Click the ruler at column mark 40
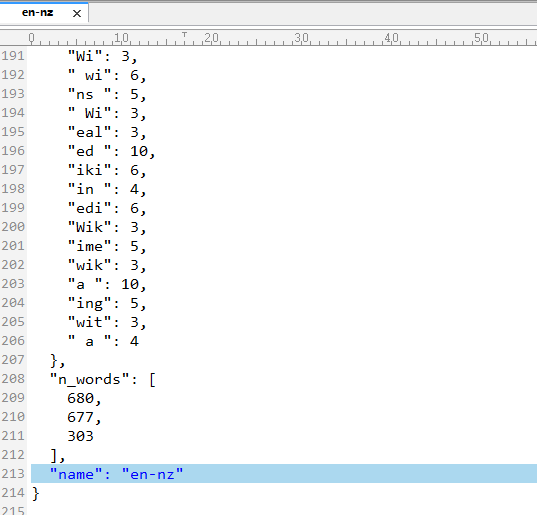 tap(391, 38)
